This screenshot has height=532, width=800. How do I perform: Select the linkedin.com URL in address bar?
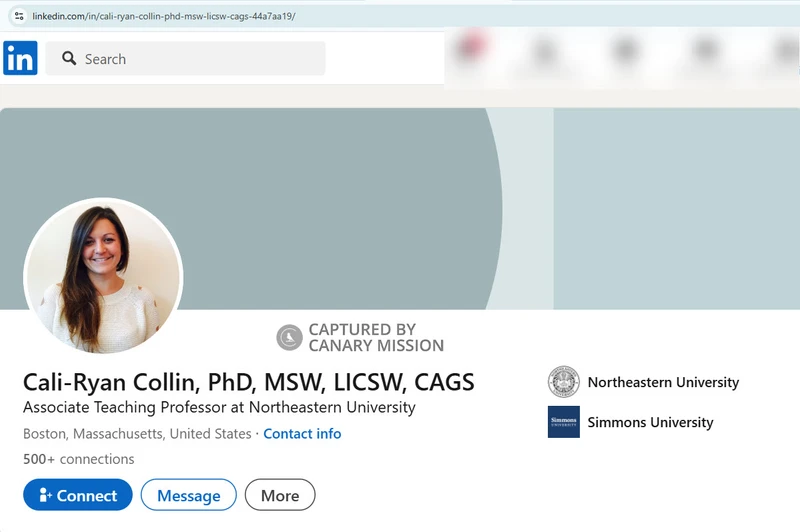click(164, 16)
